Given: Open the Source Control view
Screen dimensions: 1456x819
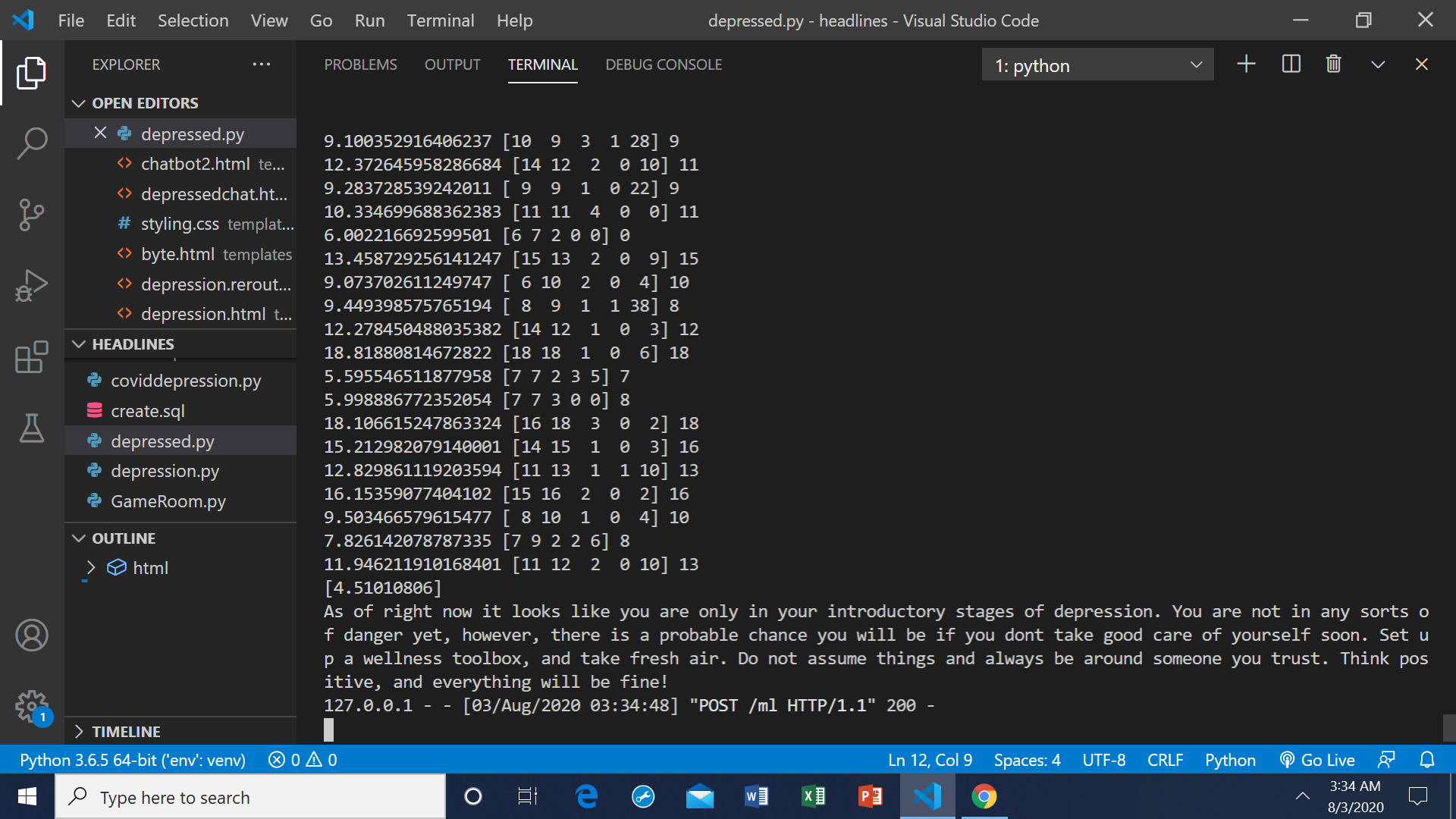Looking at the screenshot, I should (x=32, y=215).
